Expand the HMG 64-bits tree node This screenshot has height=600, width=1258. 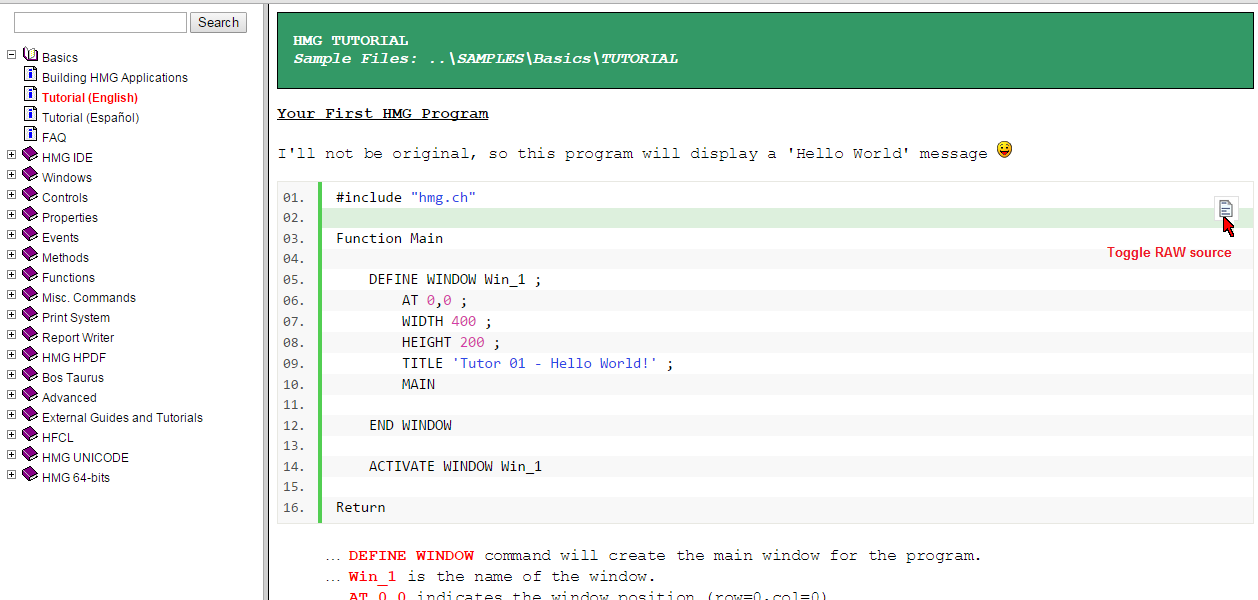[x=11, y=474]
